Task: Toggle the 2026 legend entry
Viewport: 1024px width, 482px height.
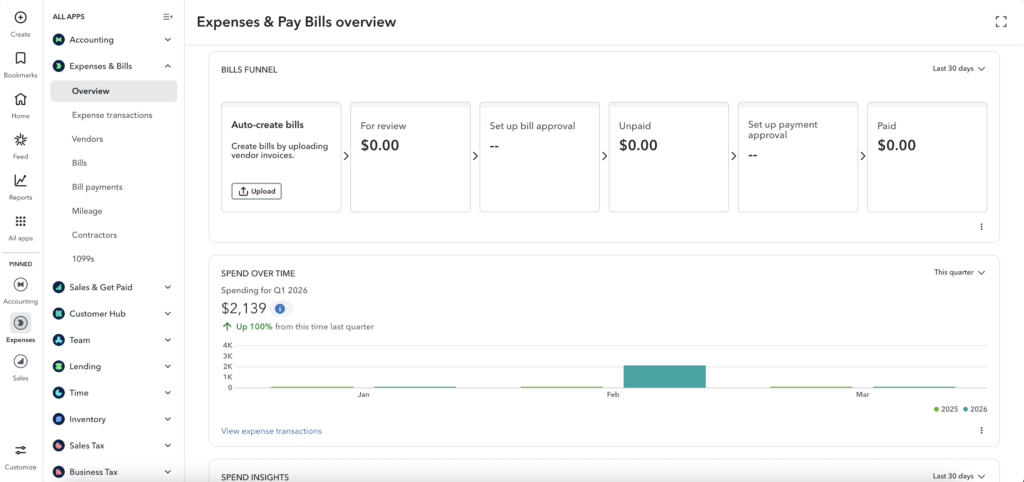Action: 975,410
